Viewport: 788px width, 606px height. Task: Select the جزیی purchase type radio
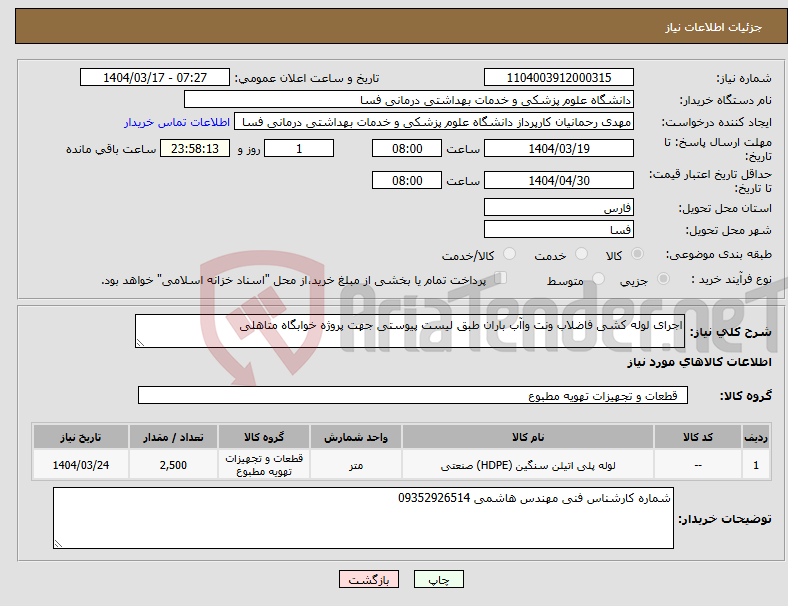(663, 278)
